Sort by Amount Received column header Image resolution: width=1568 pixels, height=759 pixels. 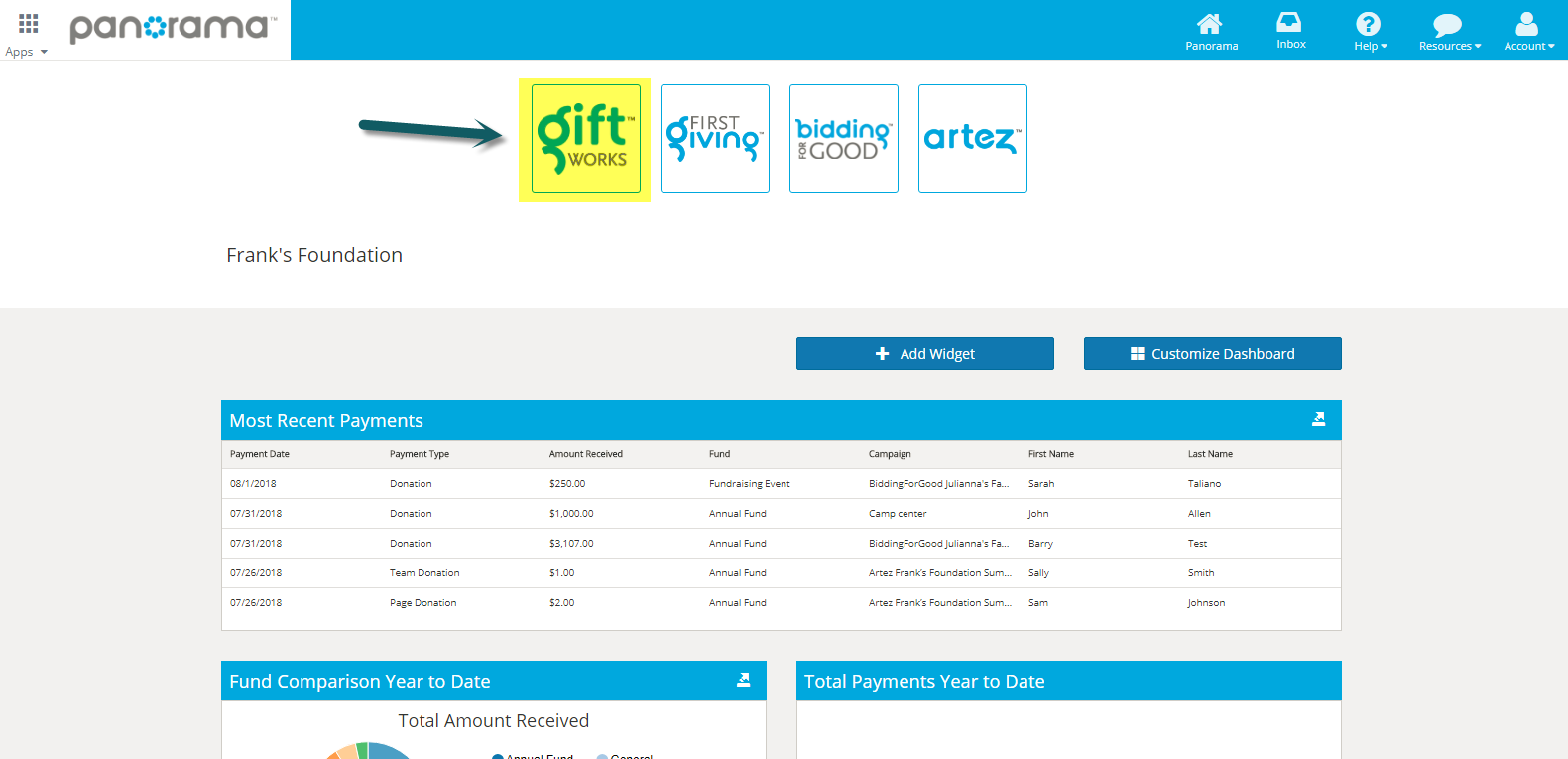[x=586, y=454]
